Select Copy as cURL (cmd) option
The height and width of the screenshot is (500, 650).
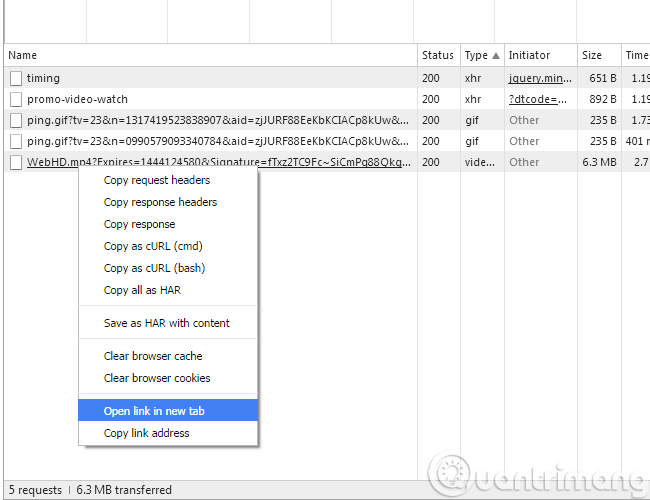[x=153, y=246]
